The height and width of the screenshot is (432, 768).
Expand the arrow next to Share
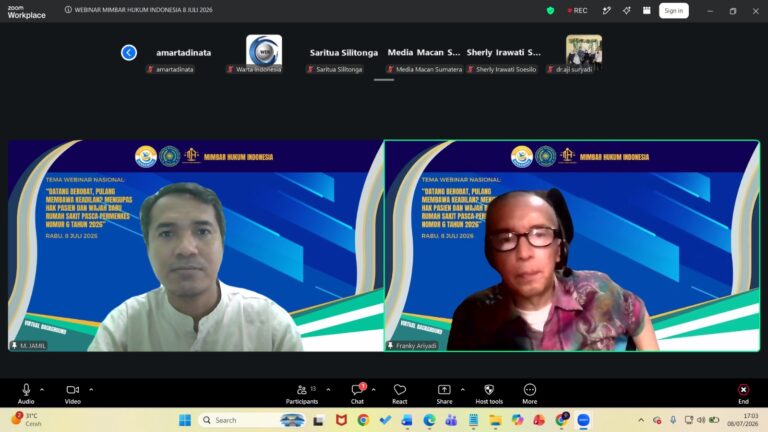click(462, 390)
